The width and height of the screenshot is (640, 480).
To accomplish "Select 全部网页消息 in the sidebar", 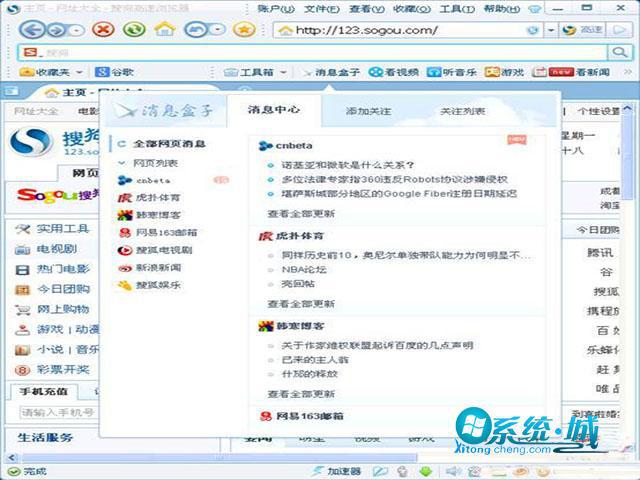I will 169,144.
